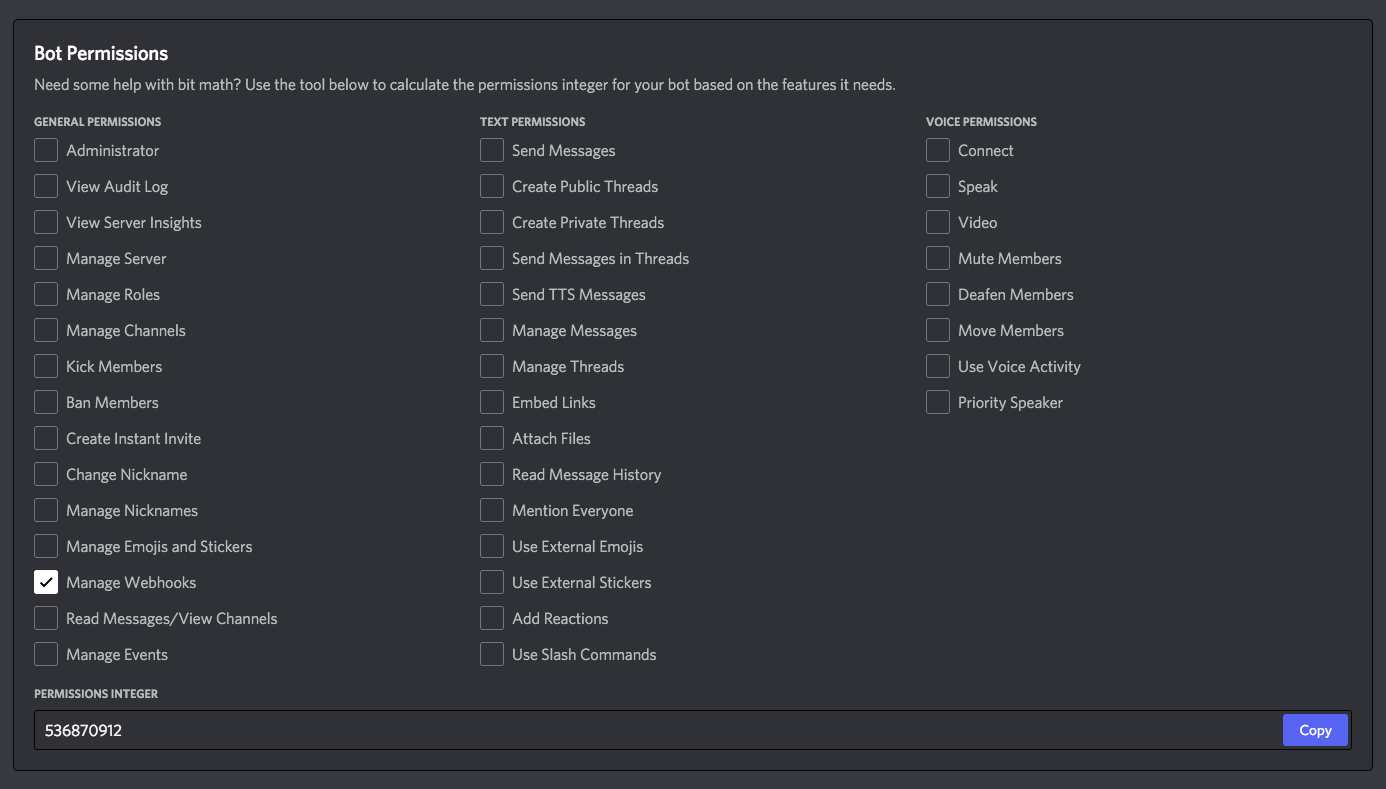This screenshot has height=789, width=1386.
Task: Enable Use Slash Commands permission
Action: pos(491,654)
